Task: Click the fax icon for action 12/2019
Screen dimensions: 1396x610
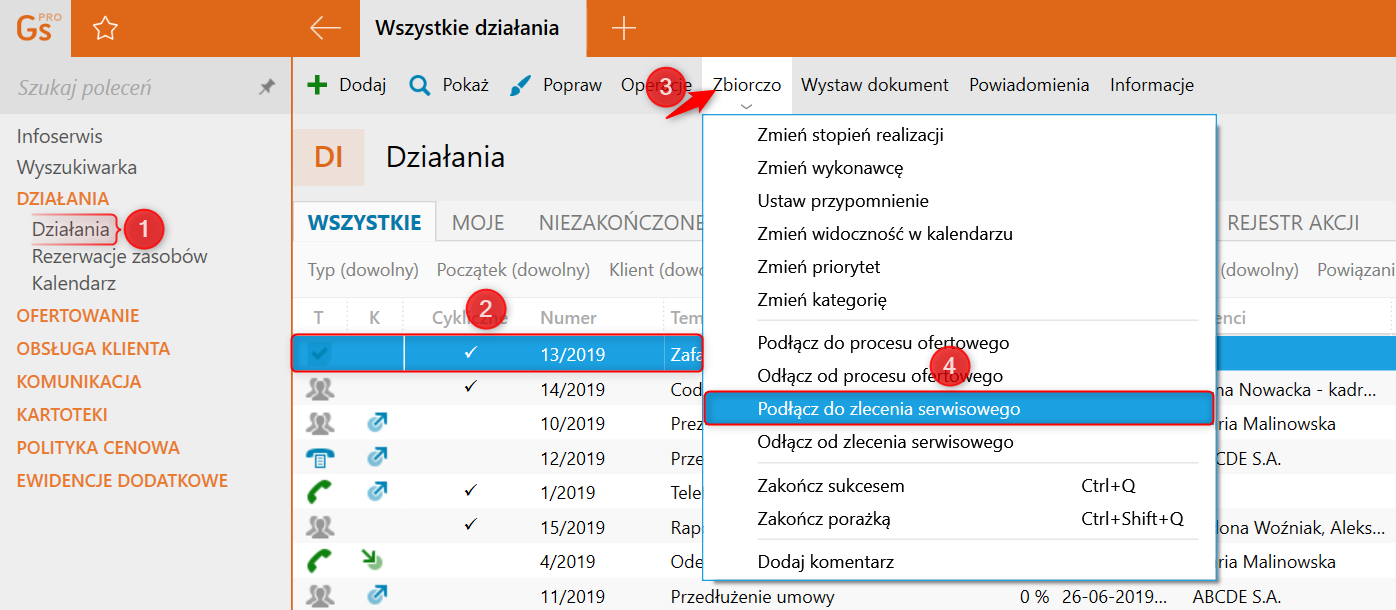Action: (x=320, y=458)
